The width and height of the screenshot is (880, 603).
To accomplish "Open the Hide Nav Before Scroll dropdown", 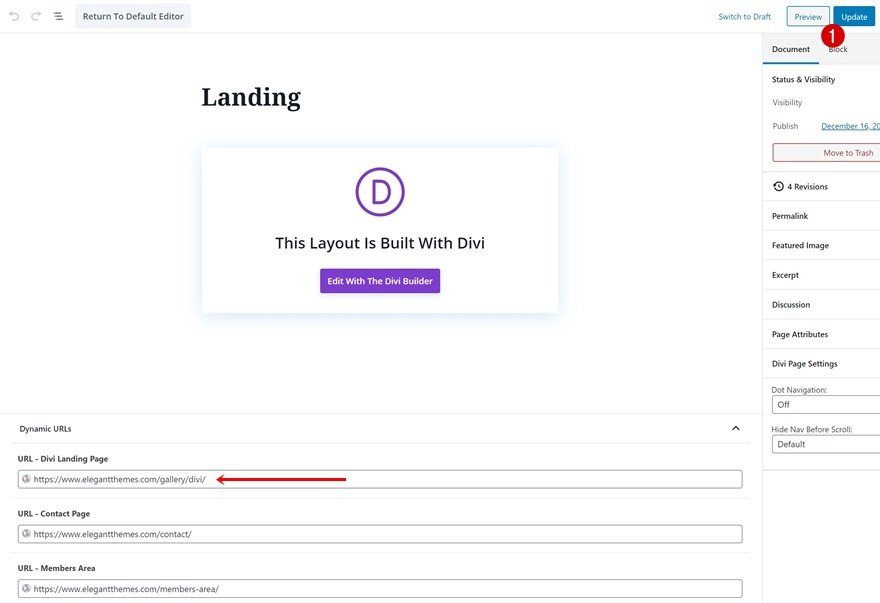I will (x=826, y=444).
